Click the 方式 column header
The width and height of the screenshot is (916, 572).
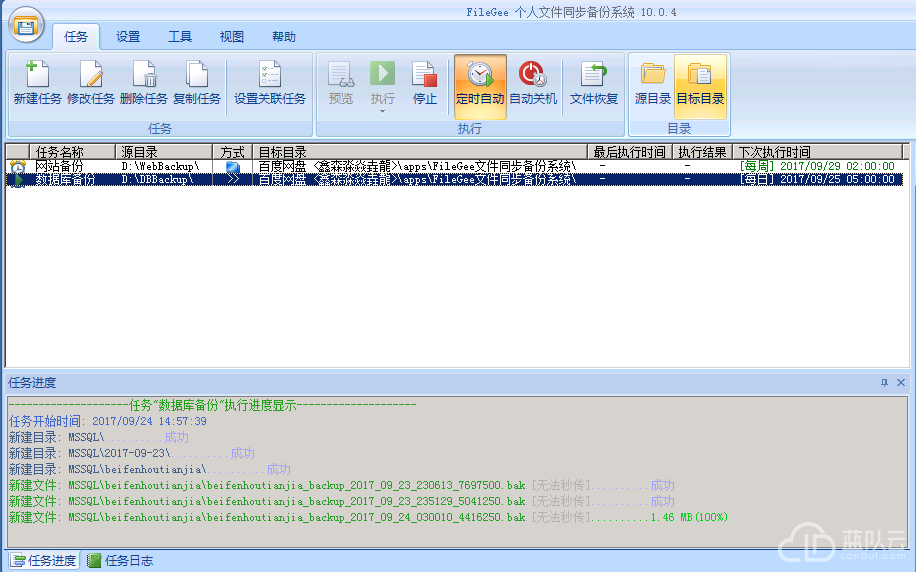pos(232,152)
